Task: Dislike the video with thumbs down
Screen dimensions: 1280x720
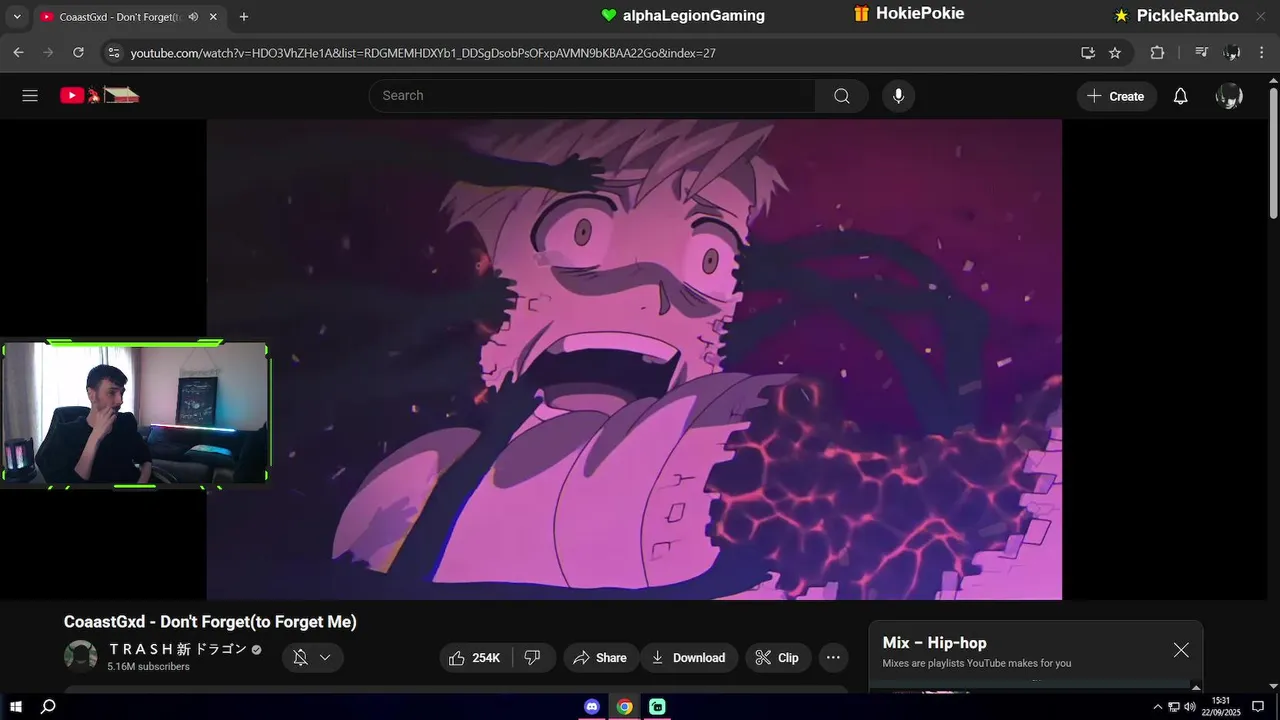Action: [x=533, y=657]
